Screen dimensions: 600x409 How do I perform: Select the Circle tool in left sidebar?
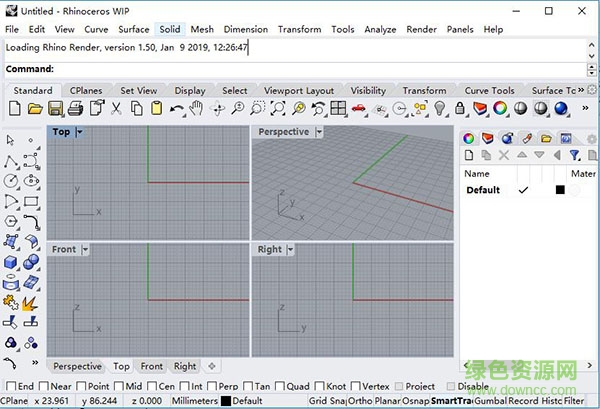click(x=11, y=181)
